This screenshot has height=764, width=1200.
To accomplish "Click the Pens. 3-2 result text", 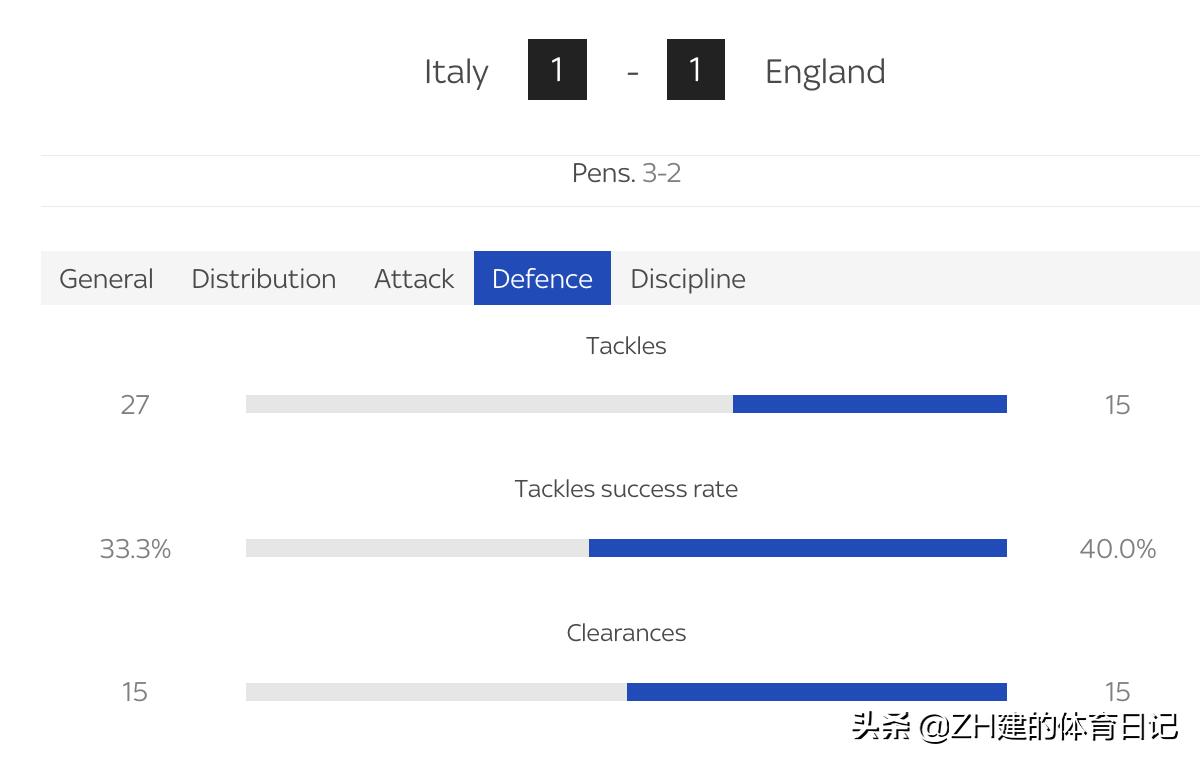I will [626, 174].
